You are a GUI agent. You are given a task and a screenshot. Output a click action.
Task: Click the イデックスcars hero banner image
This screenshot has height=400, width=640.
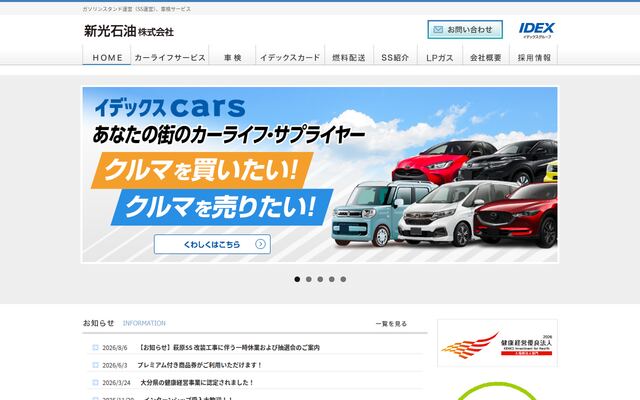pyautogui.click(x=320, y=175)
